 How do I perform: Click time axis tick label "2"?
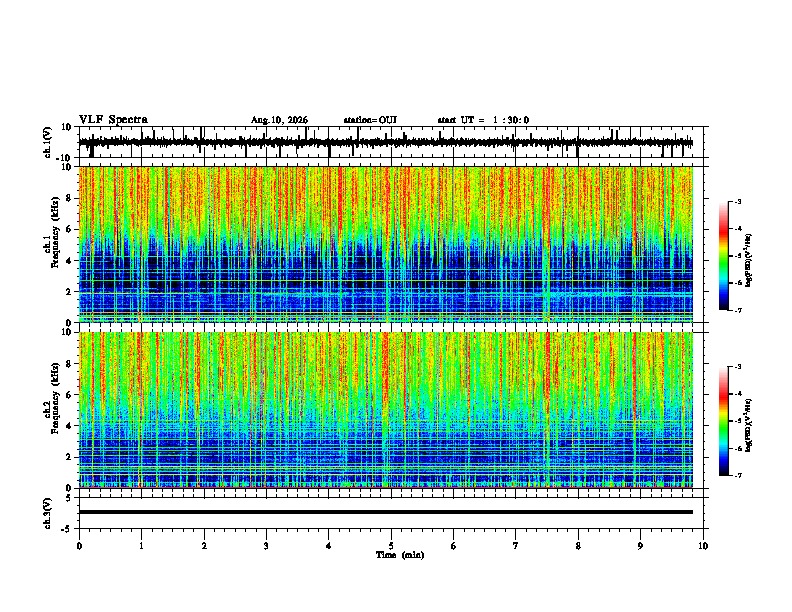coord(204,546)
